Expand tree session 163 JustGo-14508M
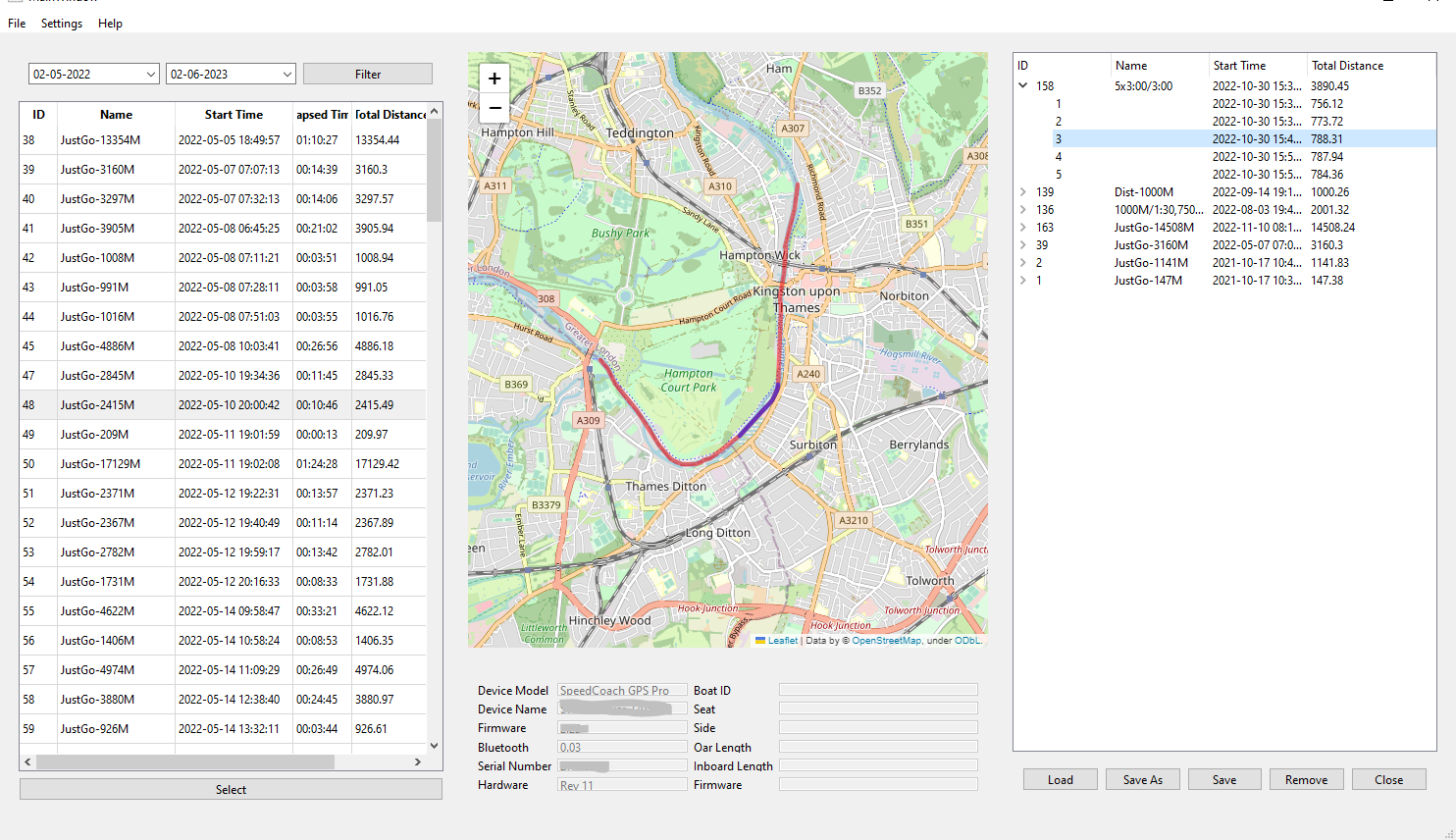 click(1023, 227)
